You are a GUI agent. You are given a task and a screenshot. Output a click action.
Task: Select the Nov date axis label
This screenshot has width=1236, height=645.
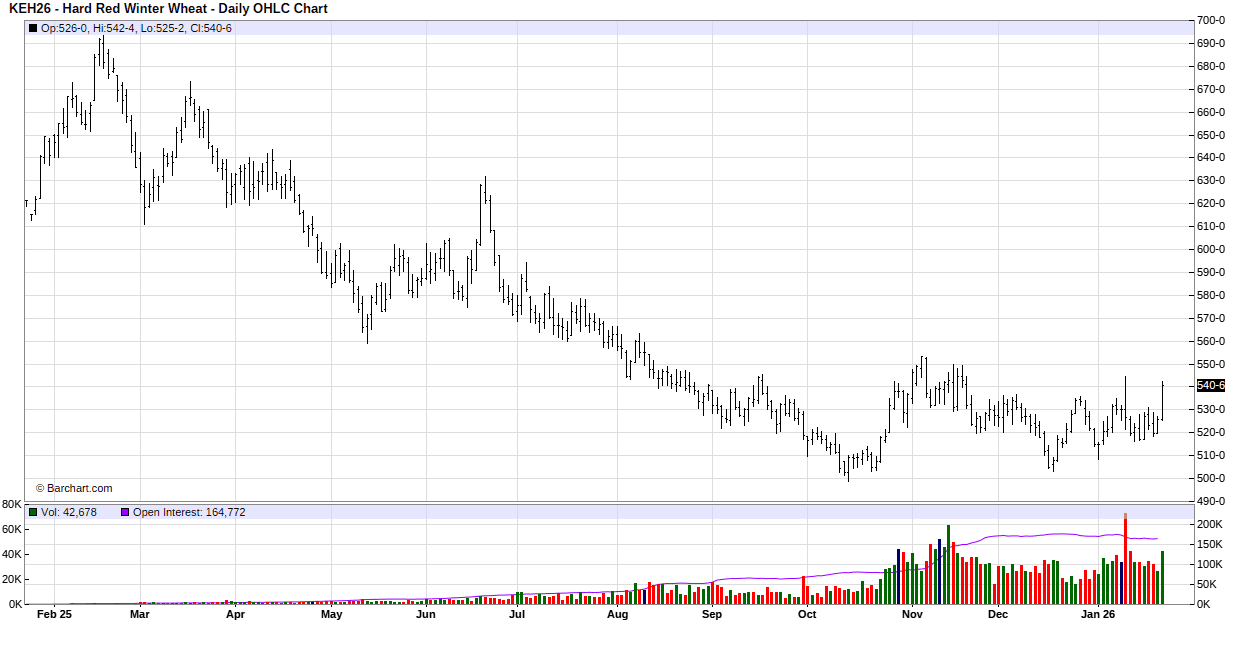click(911, 615)
